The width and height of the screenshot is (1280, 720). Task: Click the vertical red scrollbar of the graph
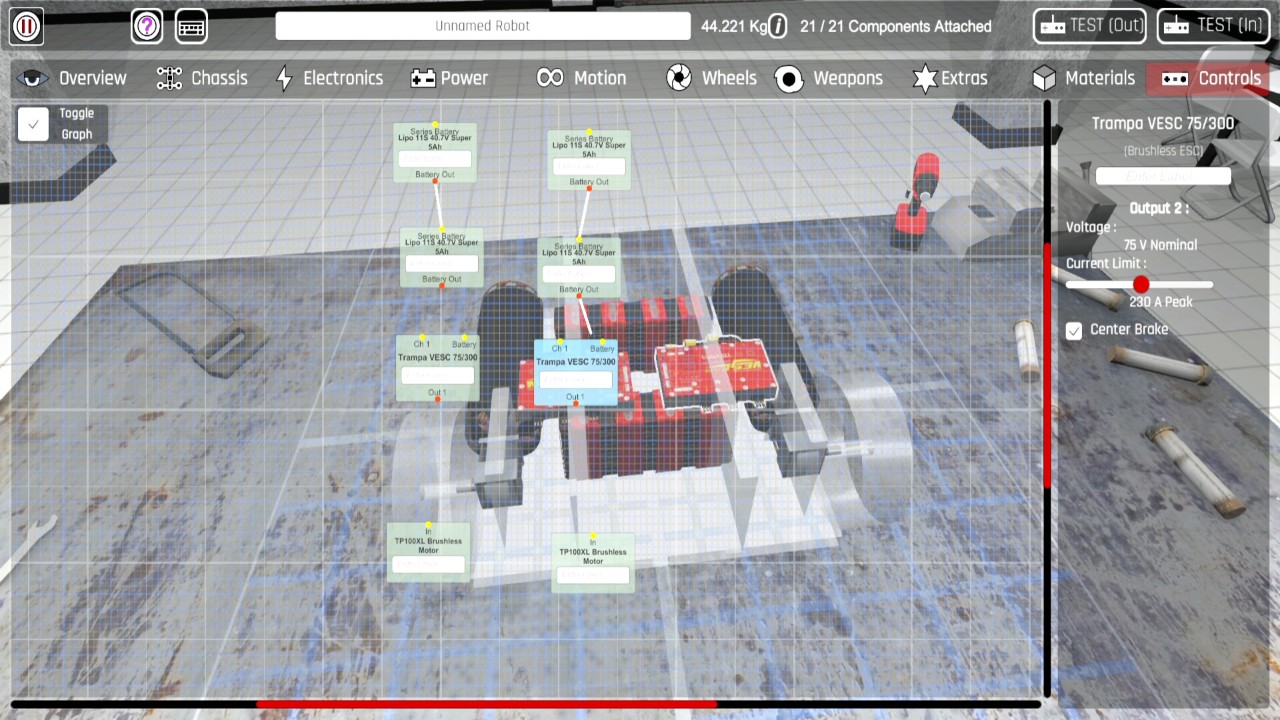[1047, 365]
